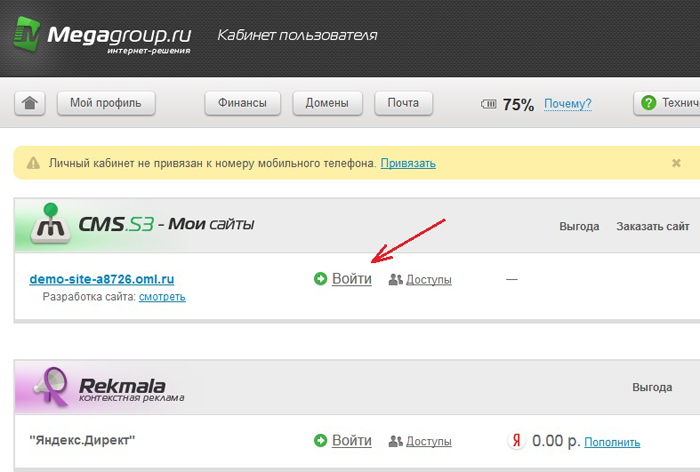The height and width of the screenshot is (472, 700).
Task: Click the red Яндекс Я icon
Action: 517,441
